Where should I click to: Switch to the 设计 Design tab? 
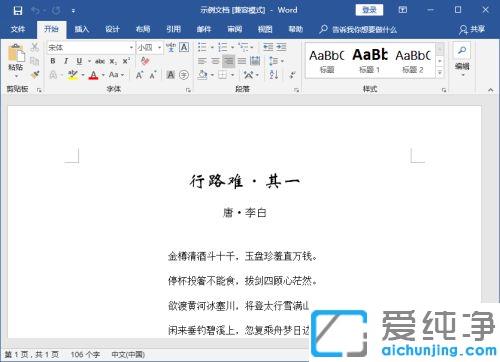[x=112, y=29]
